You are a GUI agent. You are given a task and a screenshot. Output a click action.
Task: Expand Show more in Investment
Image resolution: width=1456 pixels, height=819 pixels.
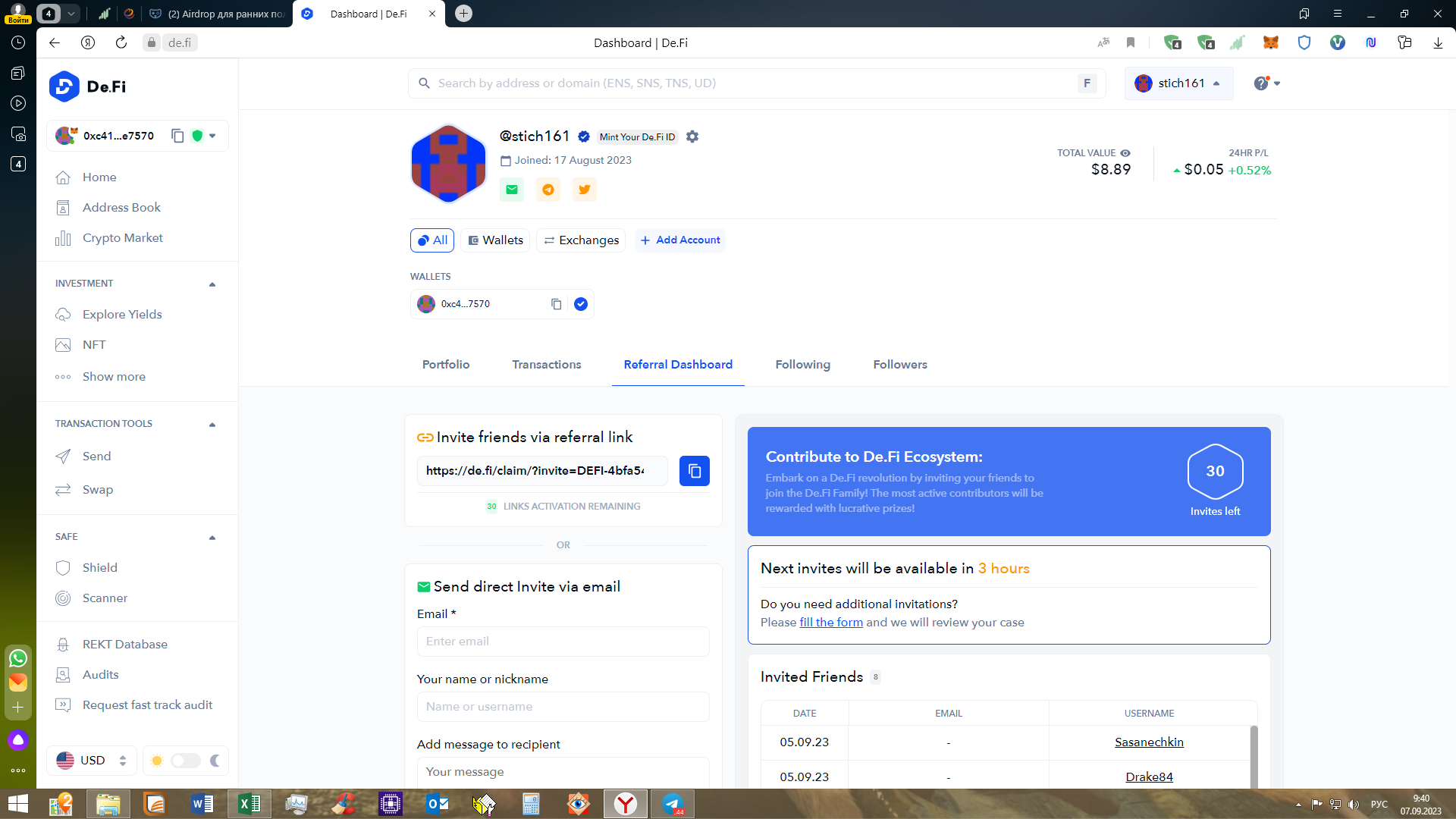click(114, 377)
